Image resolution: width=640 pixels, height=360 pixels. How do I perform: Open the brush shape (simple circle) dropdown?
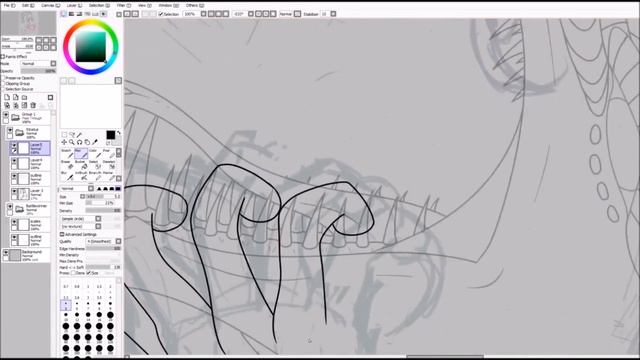[80, 219]
